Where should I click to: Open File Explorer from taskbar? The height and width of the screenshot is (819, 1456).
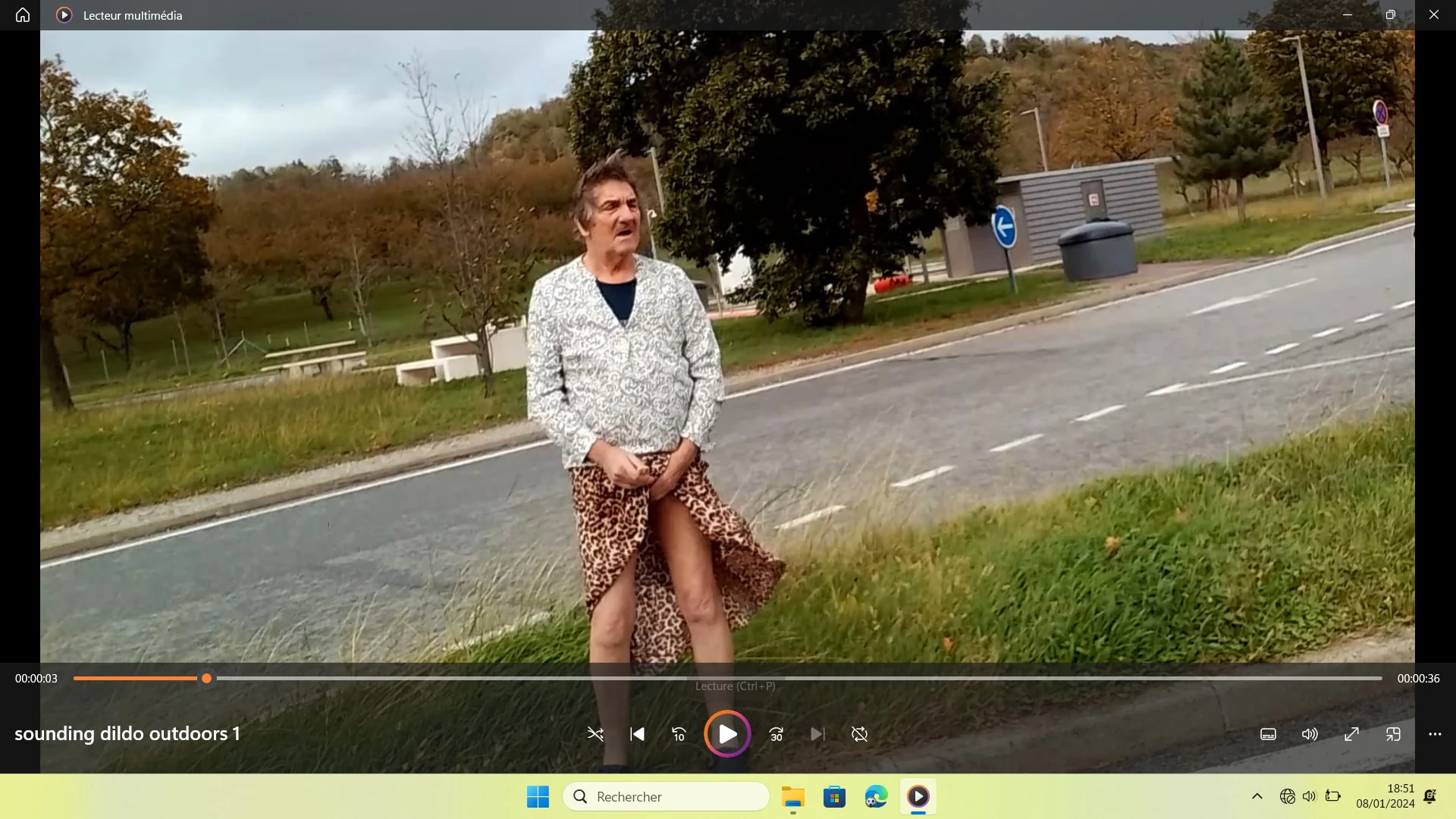tap(793, 796)
